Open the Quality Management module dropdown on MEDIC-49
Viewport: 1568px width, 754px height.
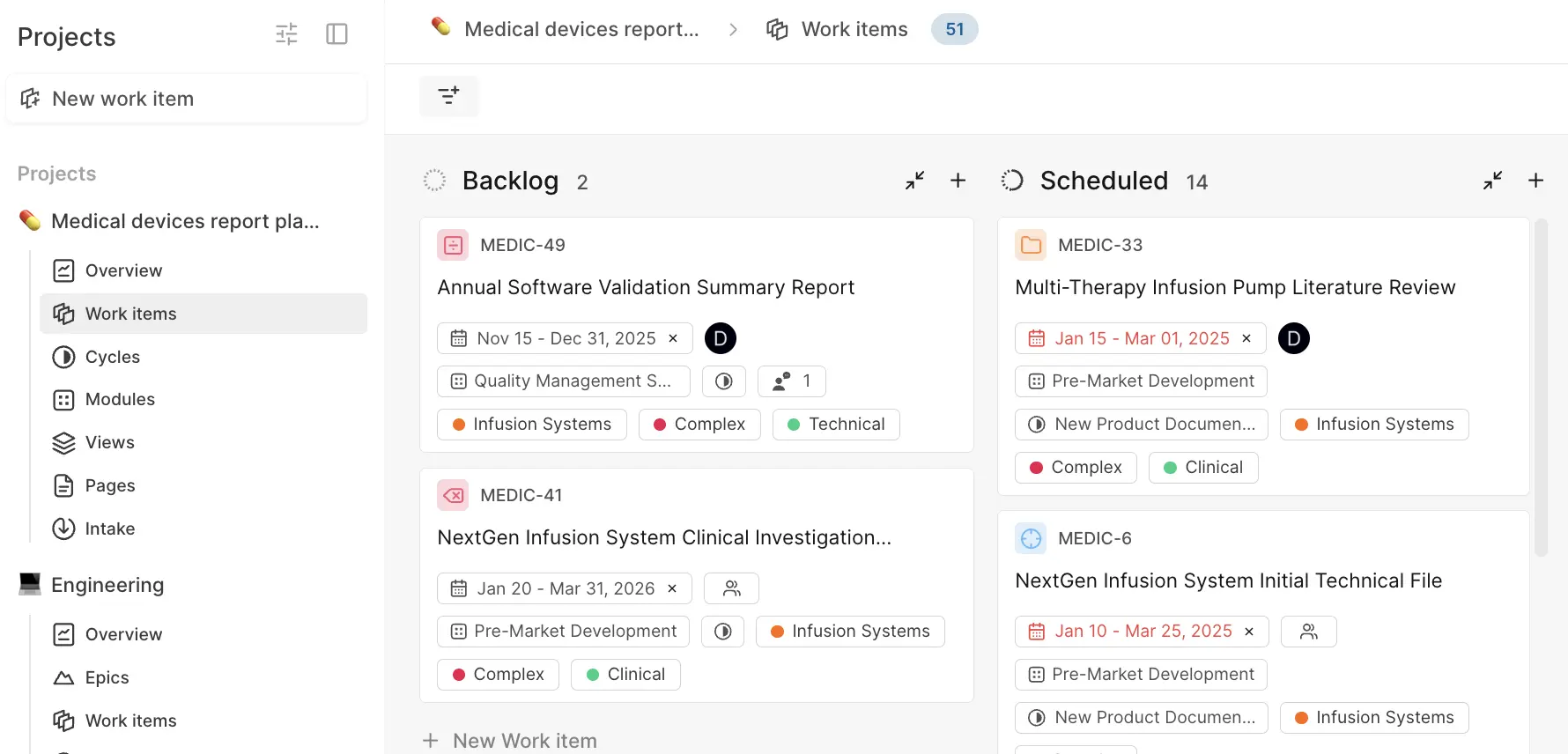pyautogui.click(x=563, y=381)
